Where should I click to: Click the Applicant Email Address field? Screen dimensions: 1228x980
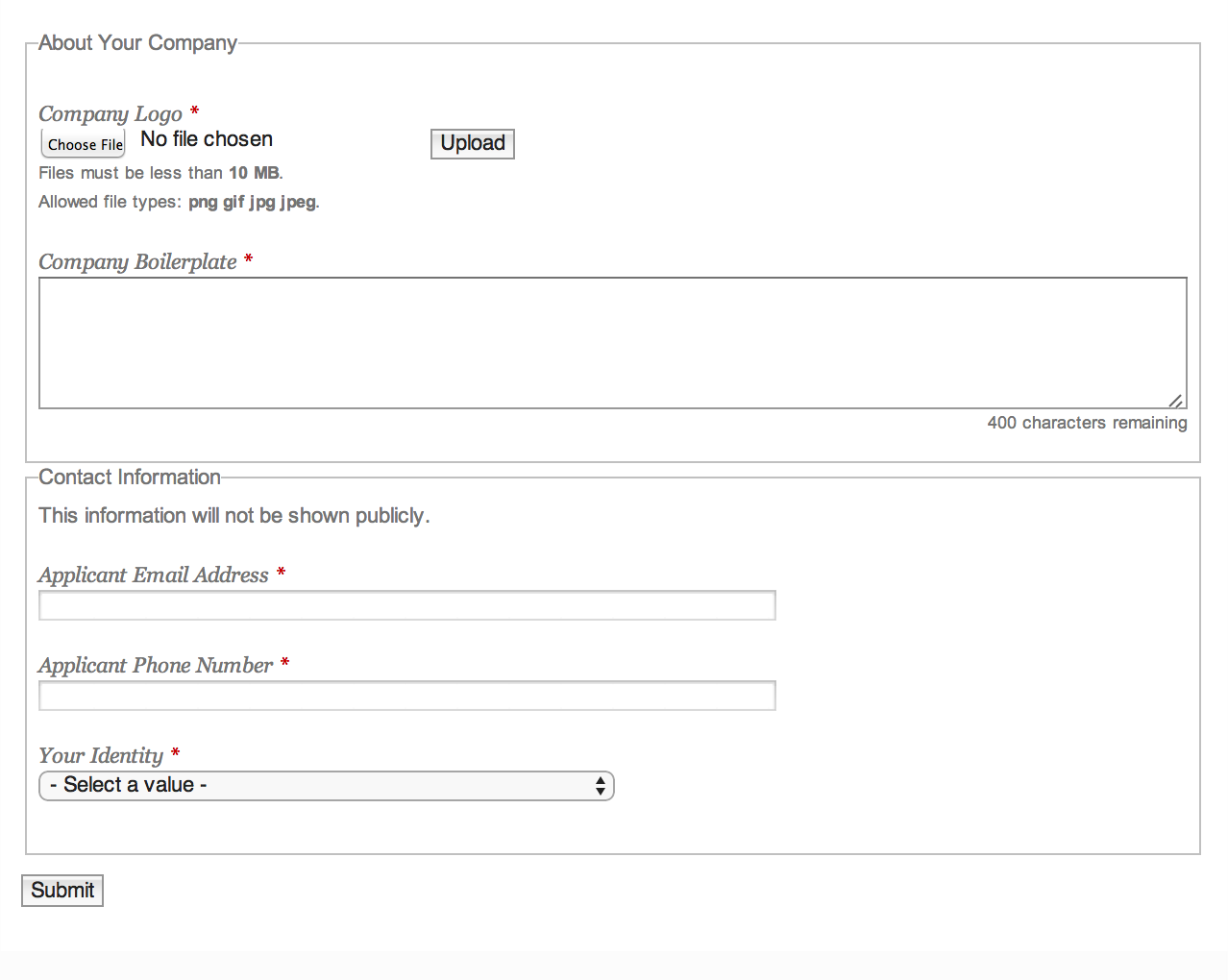coord(407,605)
